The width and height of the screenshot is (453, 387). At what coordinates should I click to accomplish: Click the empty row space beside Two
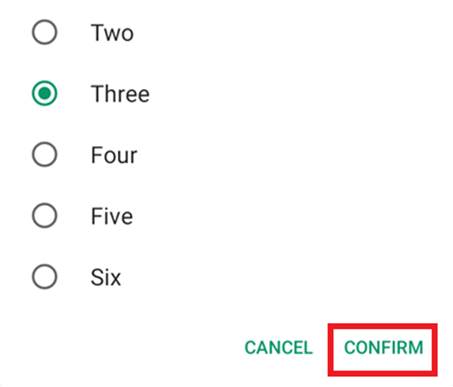283,32
